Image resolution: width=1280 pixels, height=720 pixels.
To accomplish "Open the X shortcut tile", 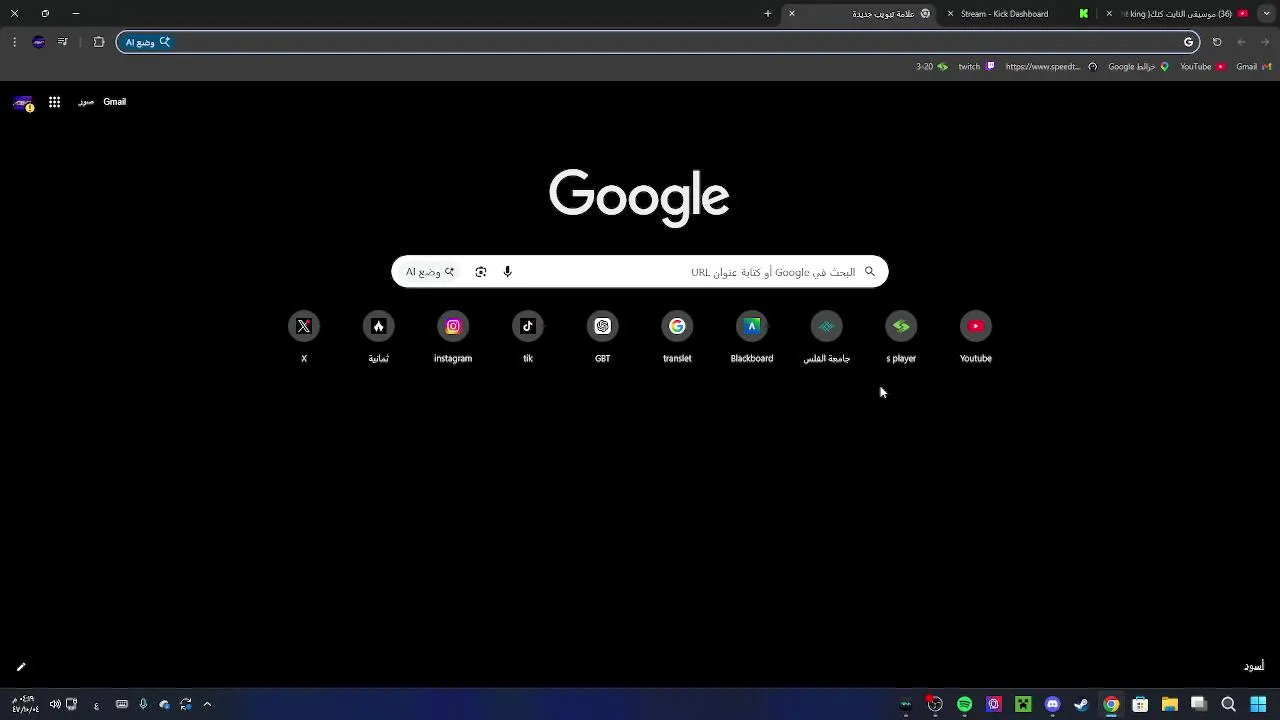I will point(304,338).
